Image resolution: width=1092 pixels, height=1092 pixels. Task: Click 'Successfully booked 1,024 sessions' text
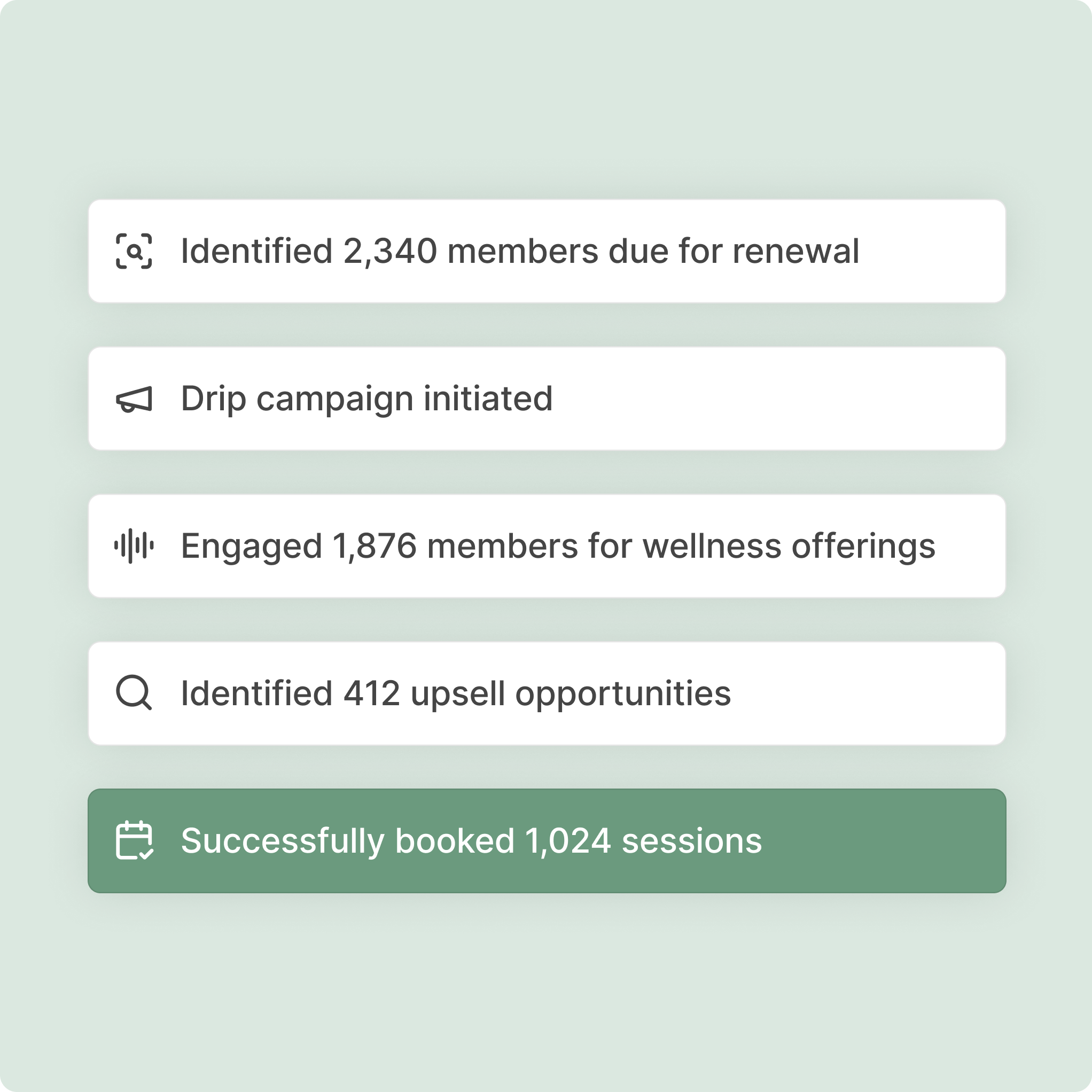(471, 840)
